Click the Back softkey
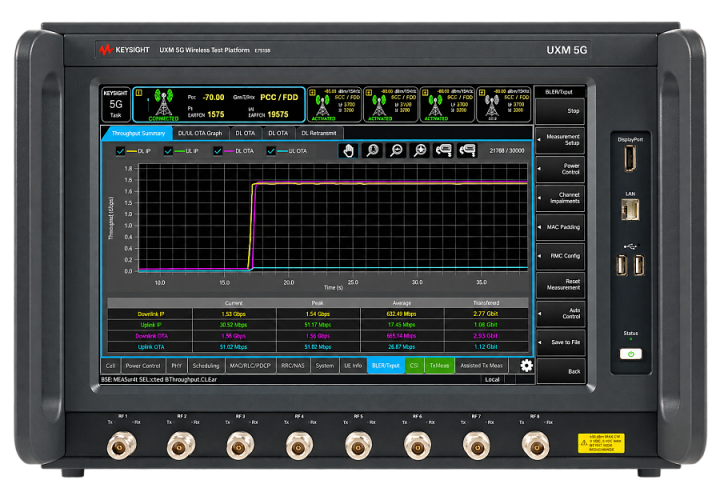Viewport: 720px width, 480px height. click(x=560, y=371)
